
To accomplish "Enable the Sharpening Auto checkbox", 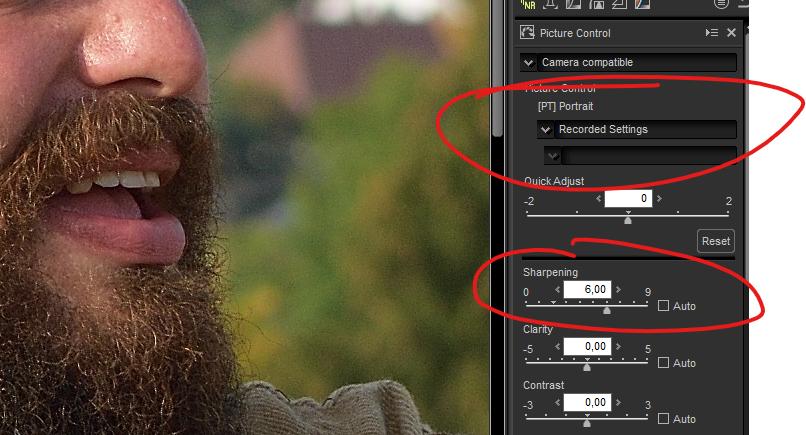I will coord(663,305).
